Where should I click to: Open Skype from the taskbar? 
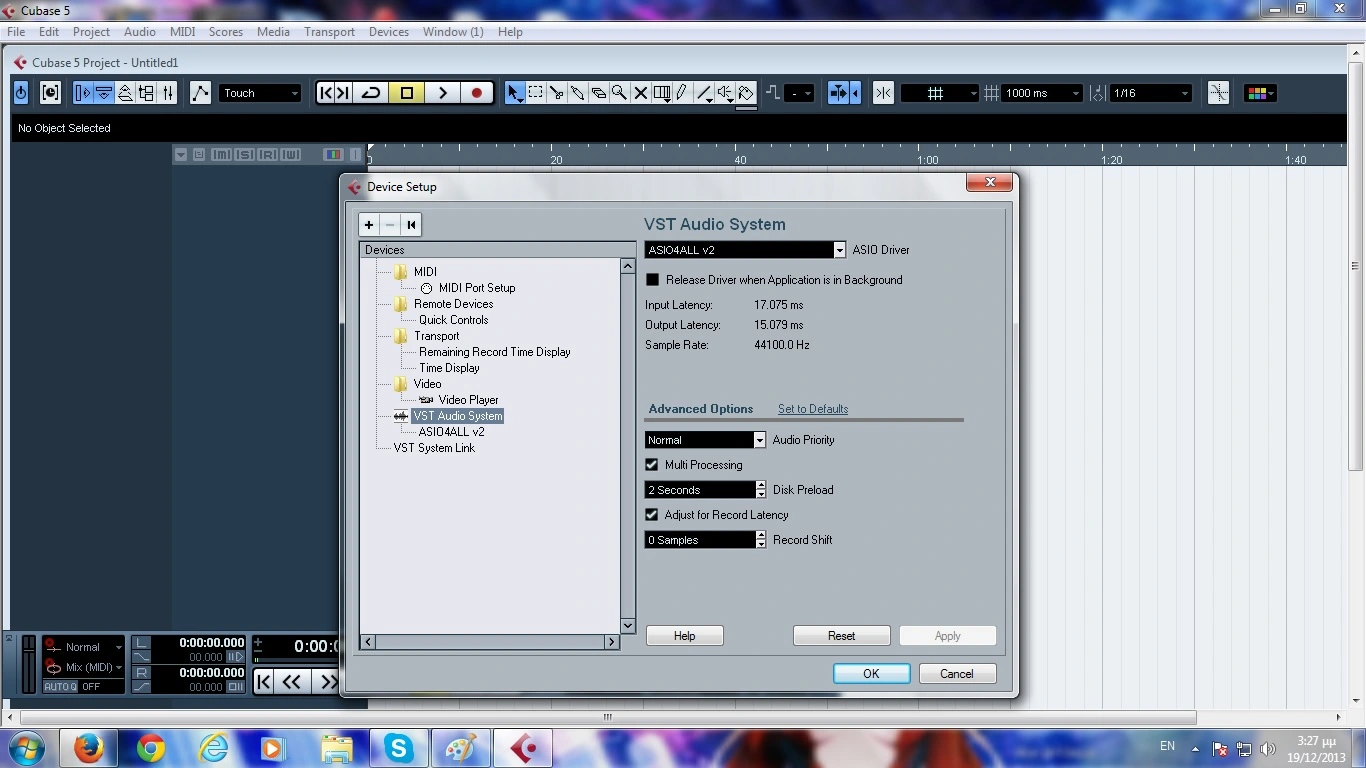pyautogui.click(x=399, y=748)
